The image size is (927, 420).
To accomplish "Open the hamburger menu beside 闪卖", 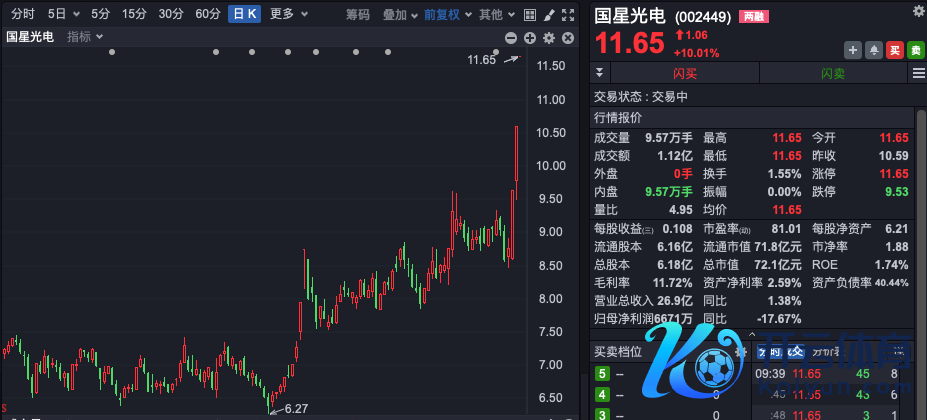I will coord(917,73).
